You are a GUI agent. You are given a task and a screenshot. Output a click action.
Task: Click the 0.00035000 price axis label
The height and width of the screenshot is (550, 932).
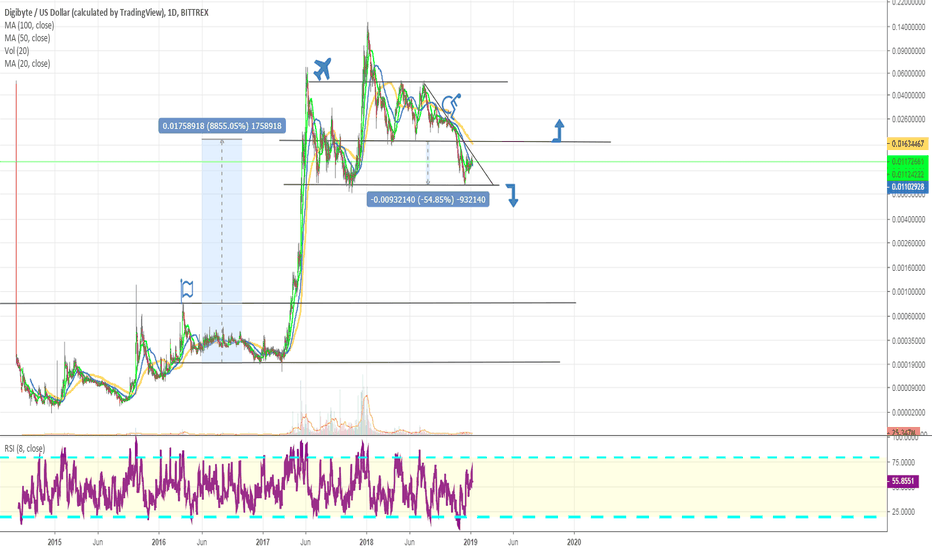click(908, 341)
